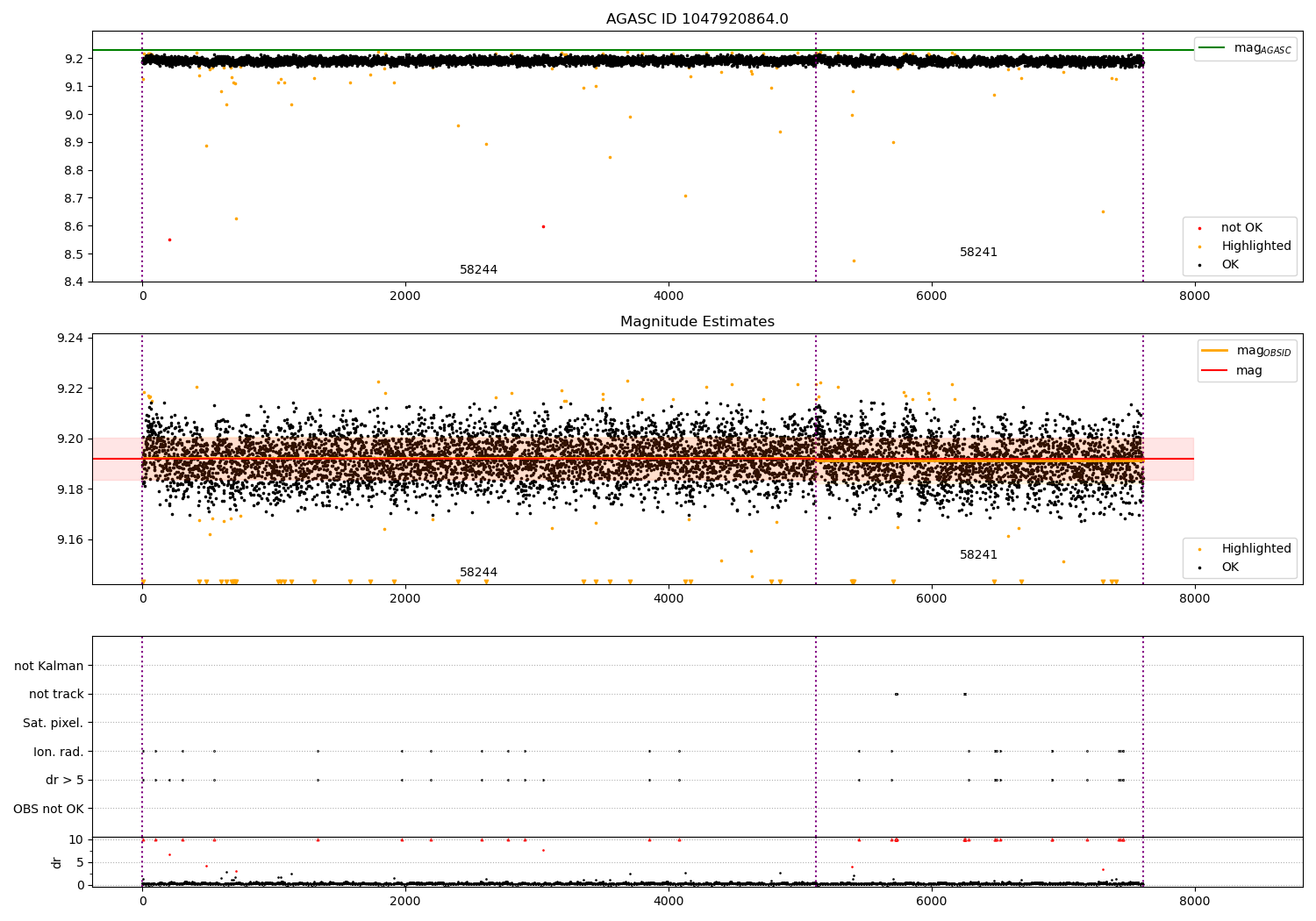Click the "8.4" y-axis tick label
Image resolution: width=1316 pixels, height=921 pixels.
[74, 282]
